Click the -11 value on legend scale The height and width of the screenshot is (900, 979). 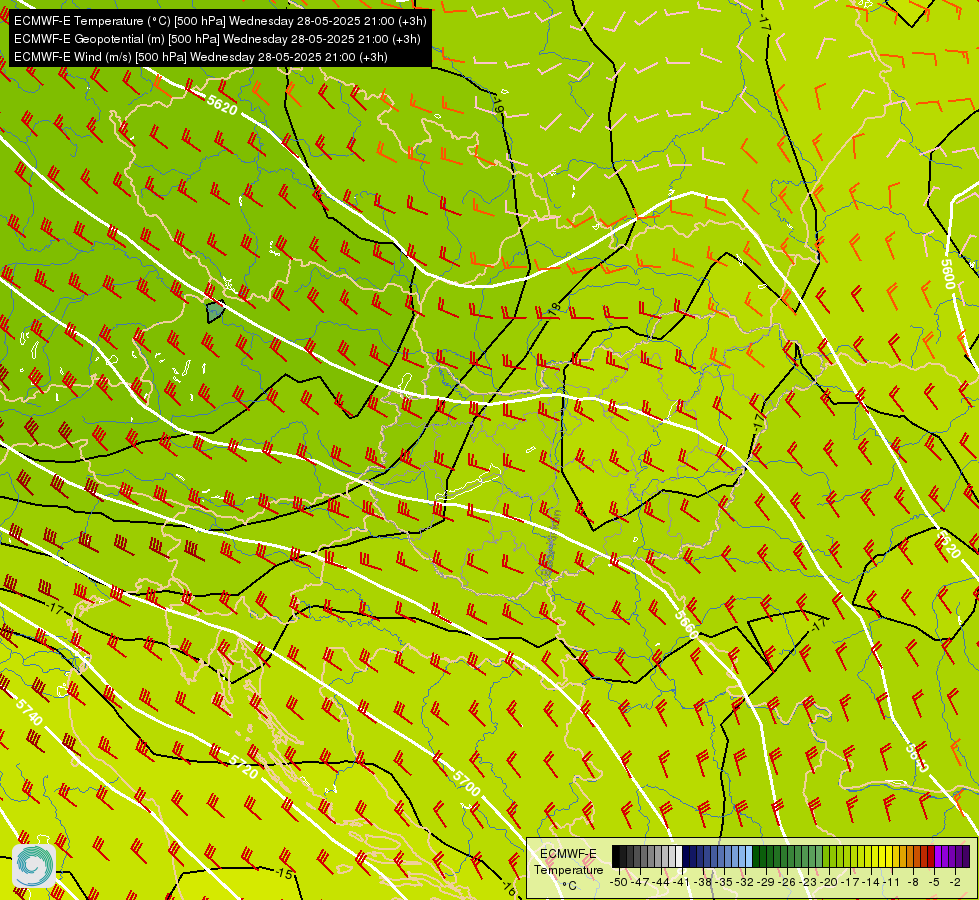891,883
